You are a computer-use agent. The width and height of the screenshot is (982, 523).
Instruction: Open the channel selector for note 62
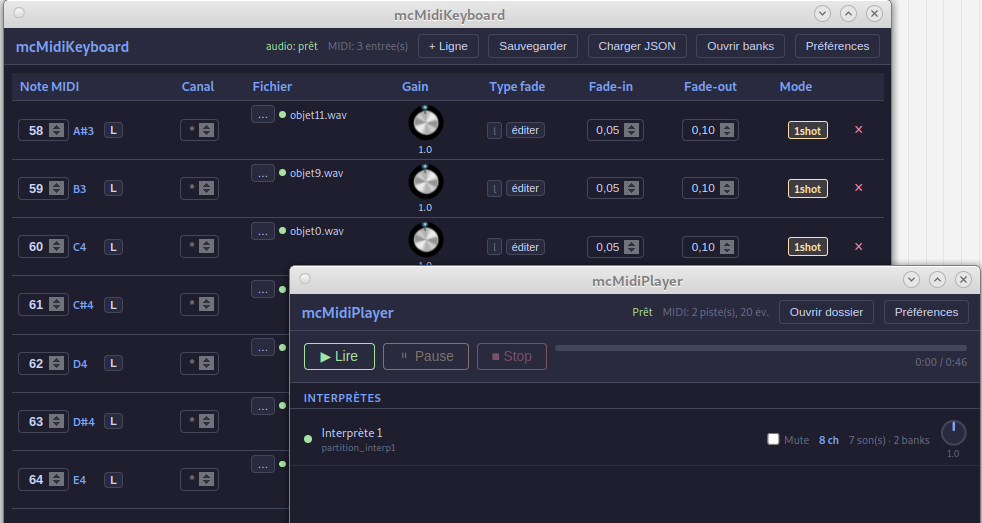[199, 363]
